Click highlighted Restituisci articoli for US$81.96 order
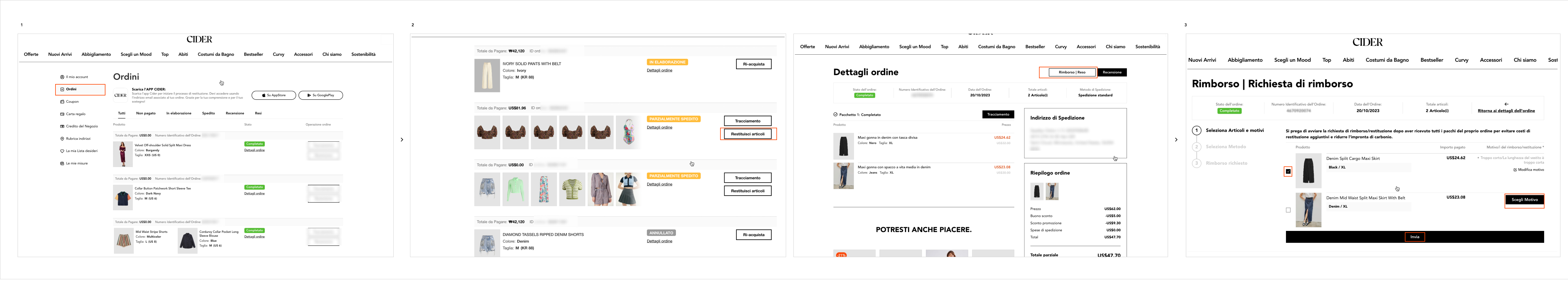1568x299 pixels. [748, 134]
